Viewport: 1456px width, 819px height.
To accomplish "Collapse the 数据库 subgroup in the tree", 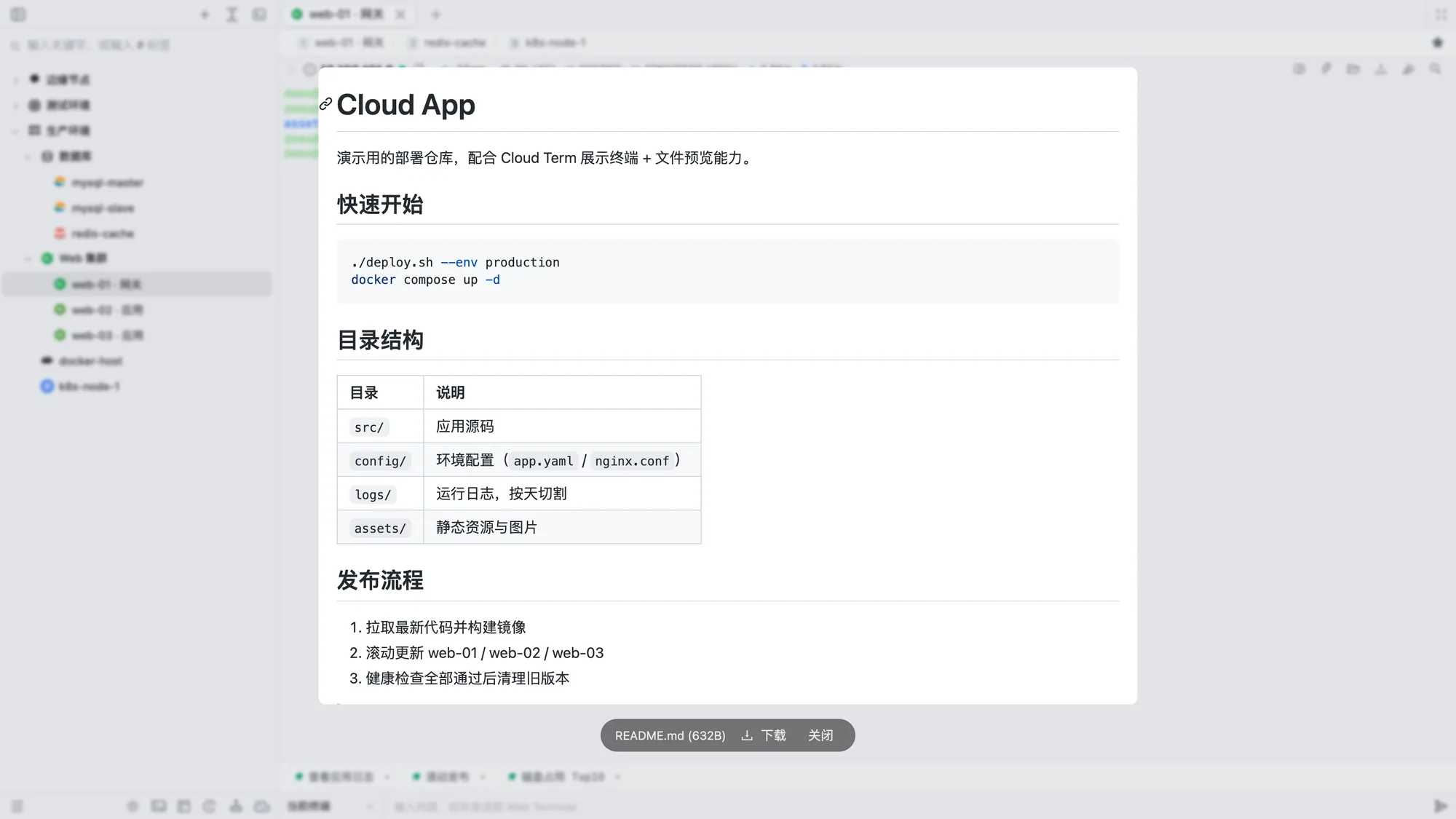I will point(28,157).
